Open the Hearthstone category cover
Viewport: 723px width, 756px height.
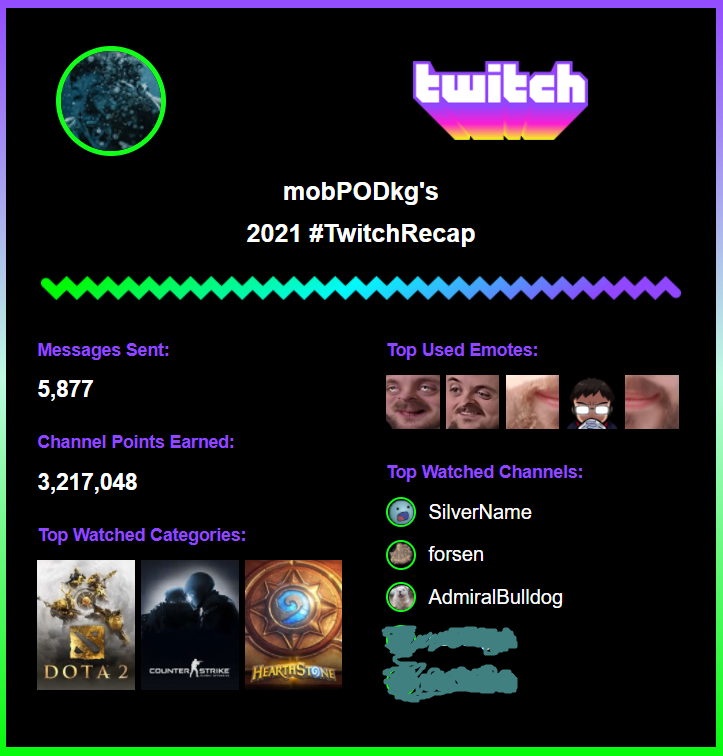coord(294,625)
